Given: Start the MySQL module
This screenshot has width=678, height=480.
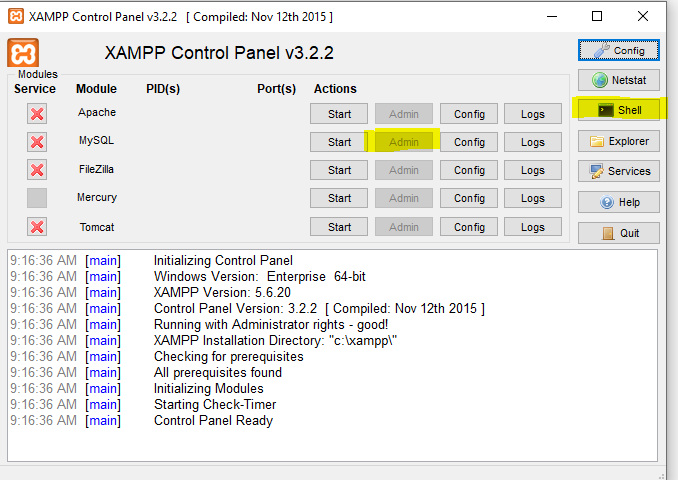Looking at the screenshot, I should click(339, 142).
